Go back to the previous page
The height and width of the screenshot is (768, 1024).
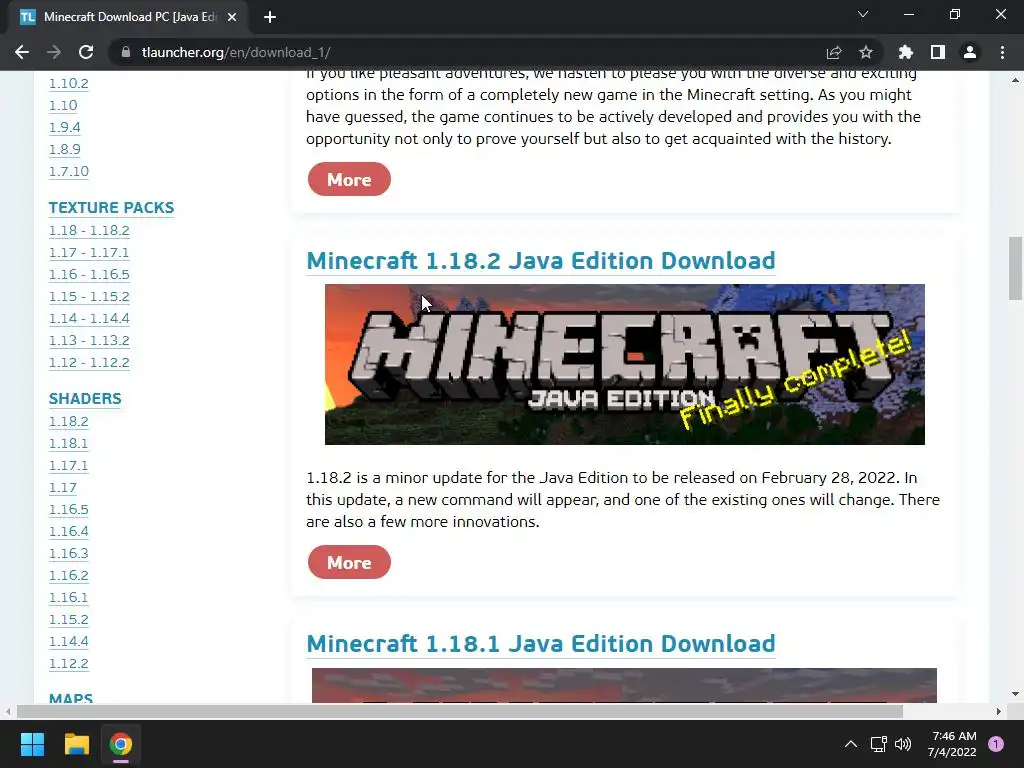click(x=22, y=52)
